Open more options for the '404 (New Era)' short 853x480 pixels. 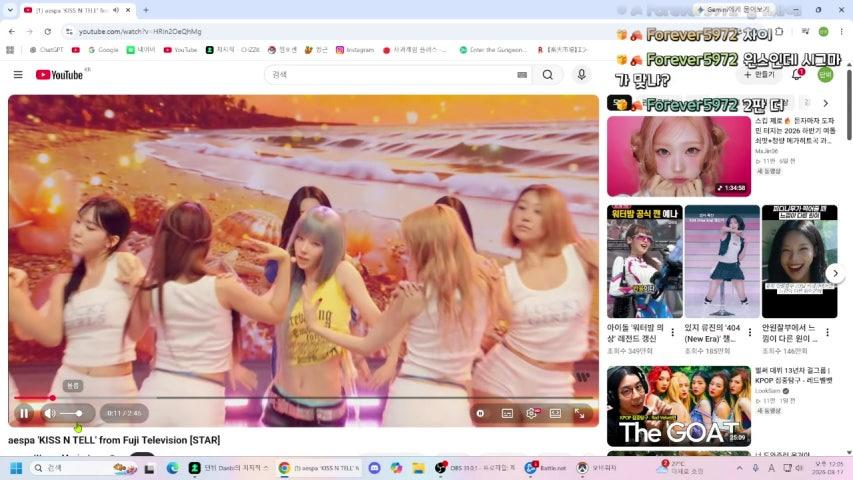click(750, 333)
